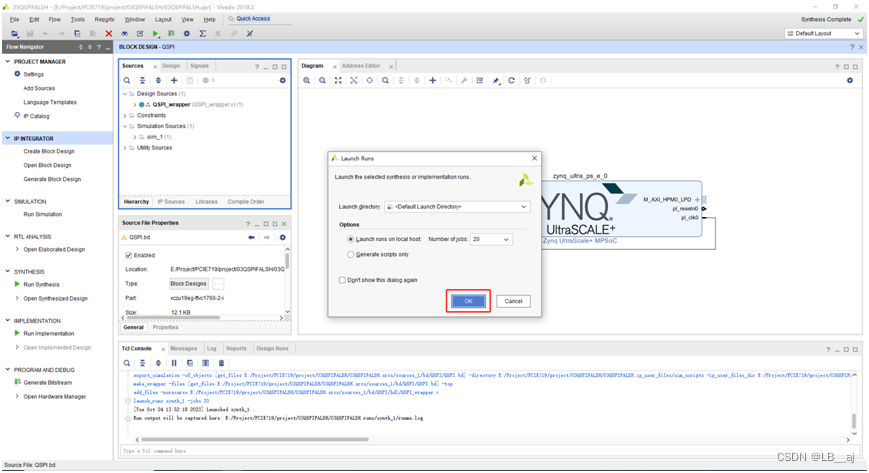Open Settings in Project Manager
Viewport: 869px width, 473px height.
tap(33, 74)
